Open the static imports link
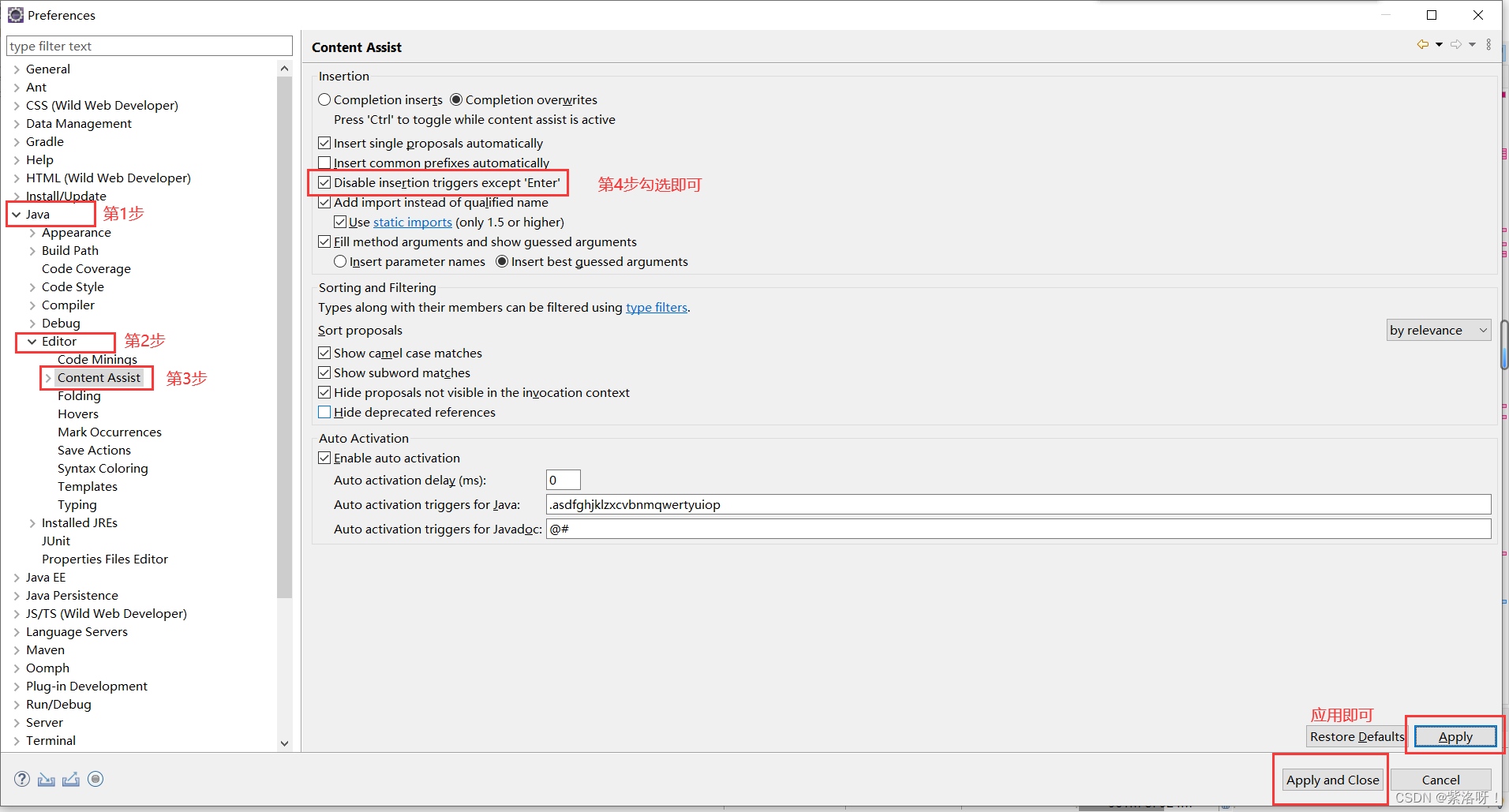Viewport: 1509px width, 812px height. click(x=412, y=222)
